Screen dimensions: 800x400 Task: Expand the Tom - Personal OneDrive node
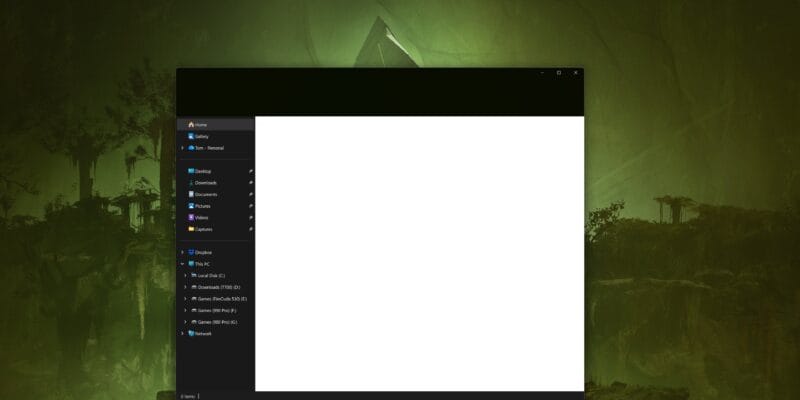(x=182, y=148)
